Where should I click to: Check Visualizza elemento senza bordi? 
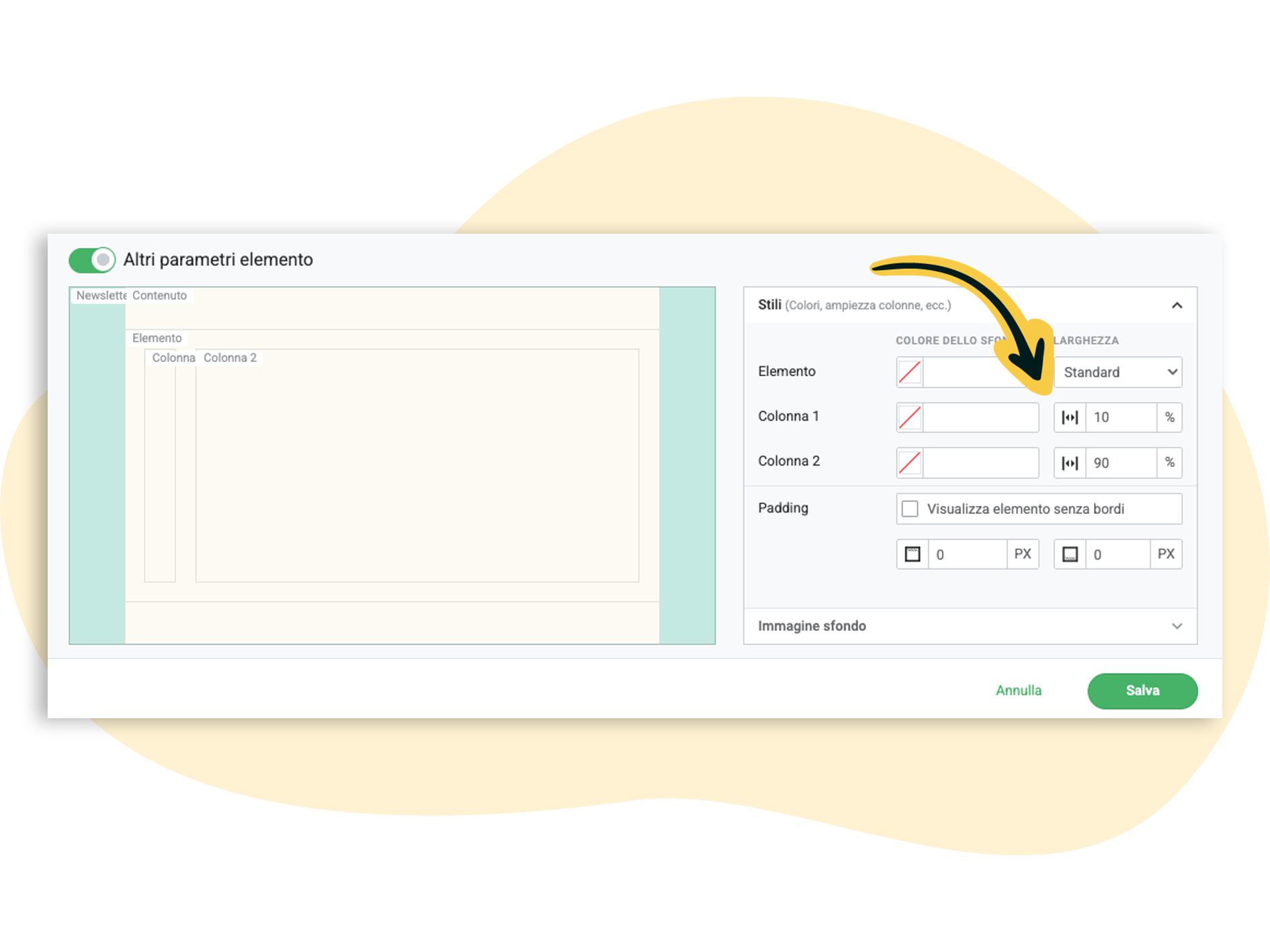pos(910,509)
